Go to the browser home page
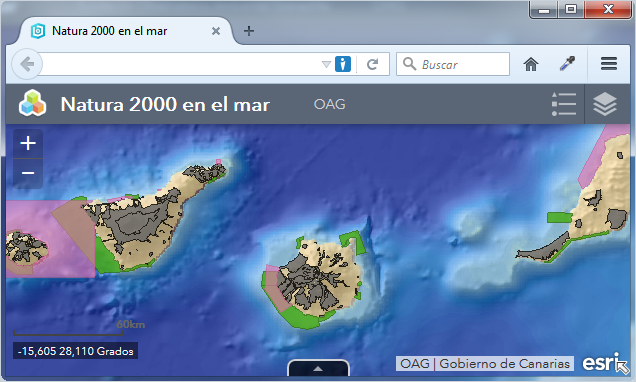 [x=531, y=64]
